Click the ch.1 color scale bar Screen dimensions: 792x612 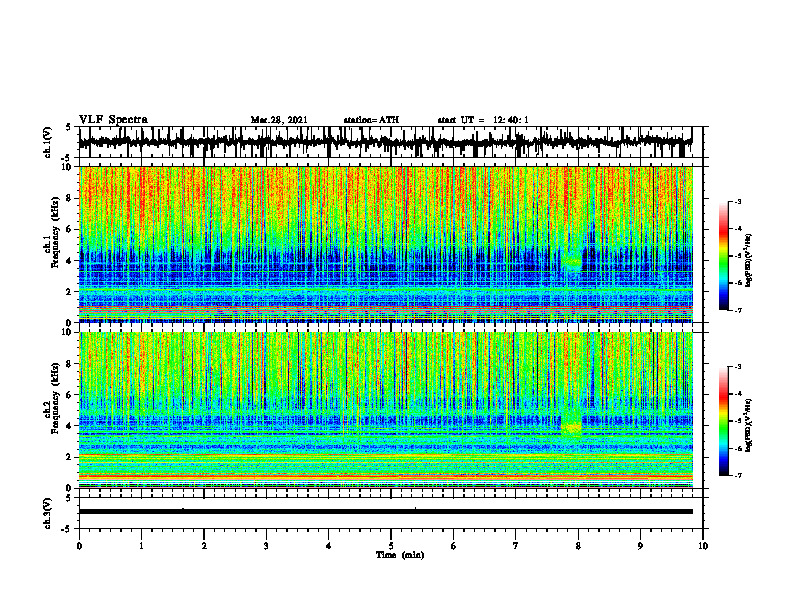click(x=723, y=256)
